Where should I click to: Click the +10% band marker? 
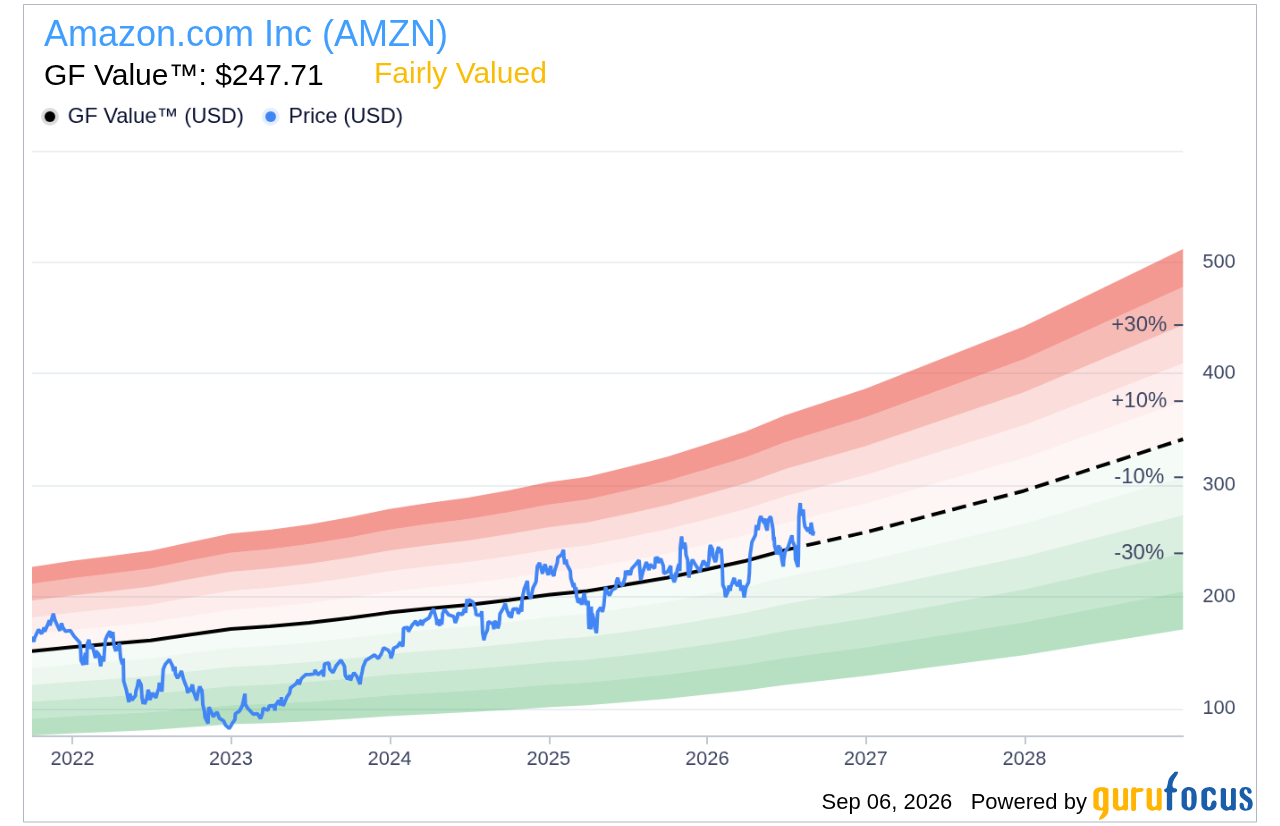point(1139,400)
